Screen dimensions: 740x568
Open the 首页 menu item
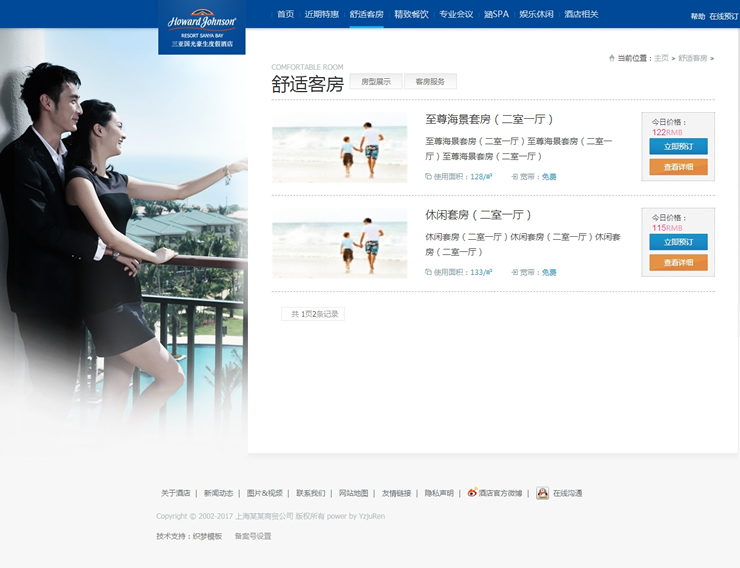click(x=285, y=14)
